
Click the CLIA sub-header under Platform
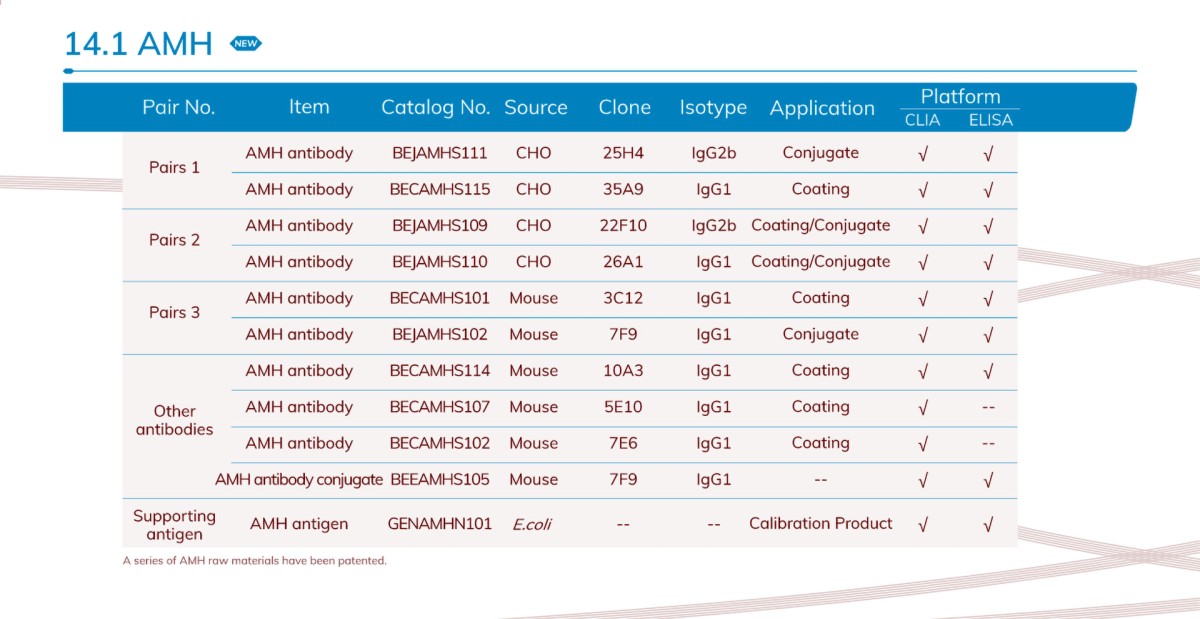coord(922,120)
